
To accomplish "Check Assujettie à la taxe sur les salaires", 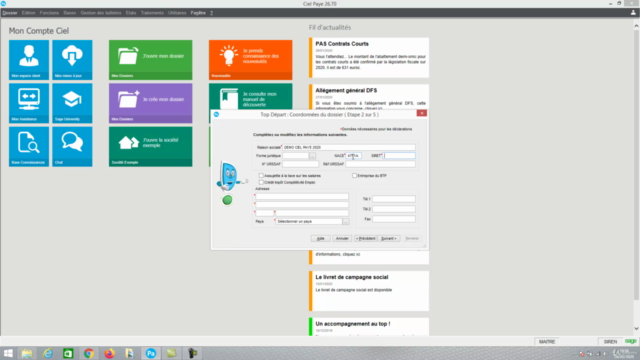I will [261, 176].
